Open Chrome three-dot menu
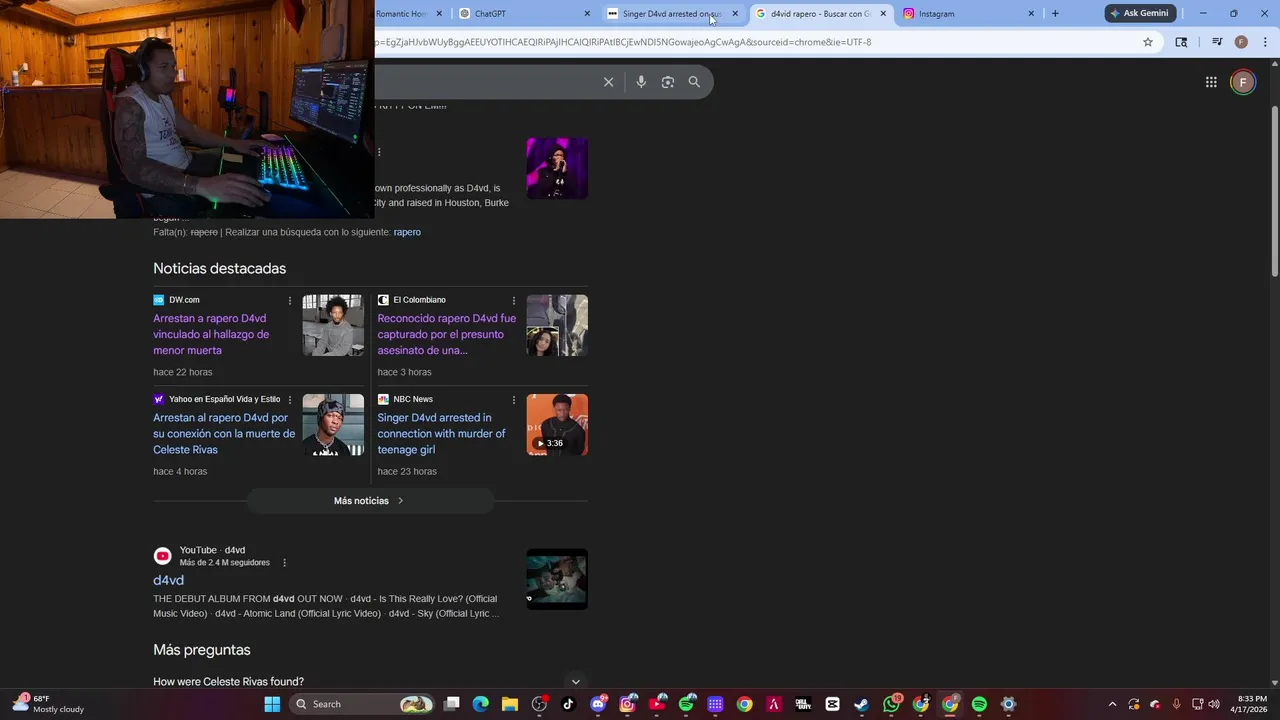Viewport: 1280px width, 720px height. tap(1263, 42)
